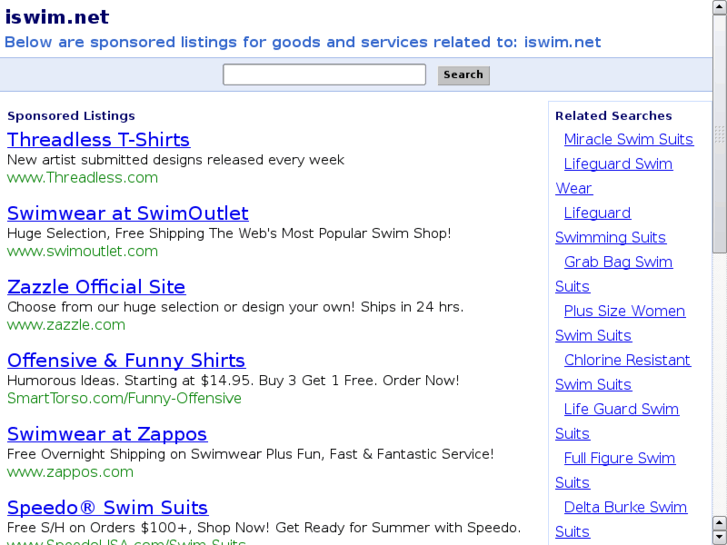Visit the www.swimoutlet.com URL
This screenshot has height=545, width=727.
[83, 251]
